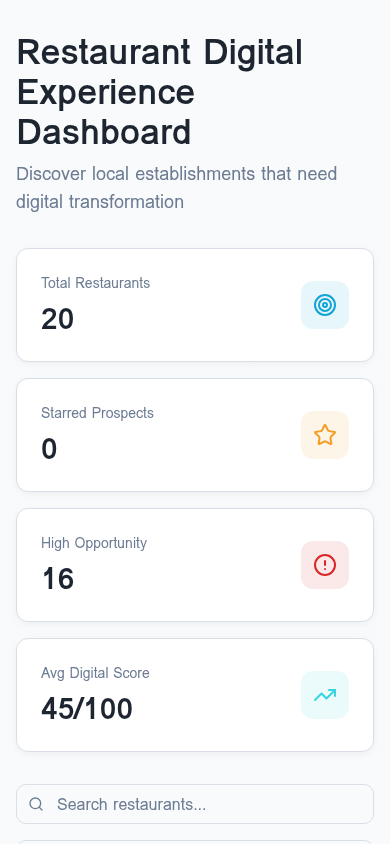The image size is (390, 844).
Task: Select the High Opportunity label text
Action: (x=94, y=543)
